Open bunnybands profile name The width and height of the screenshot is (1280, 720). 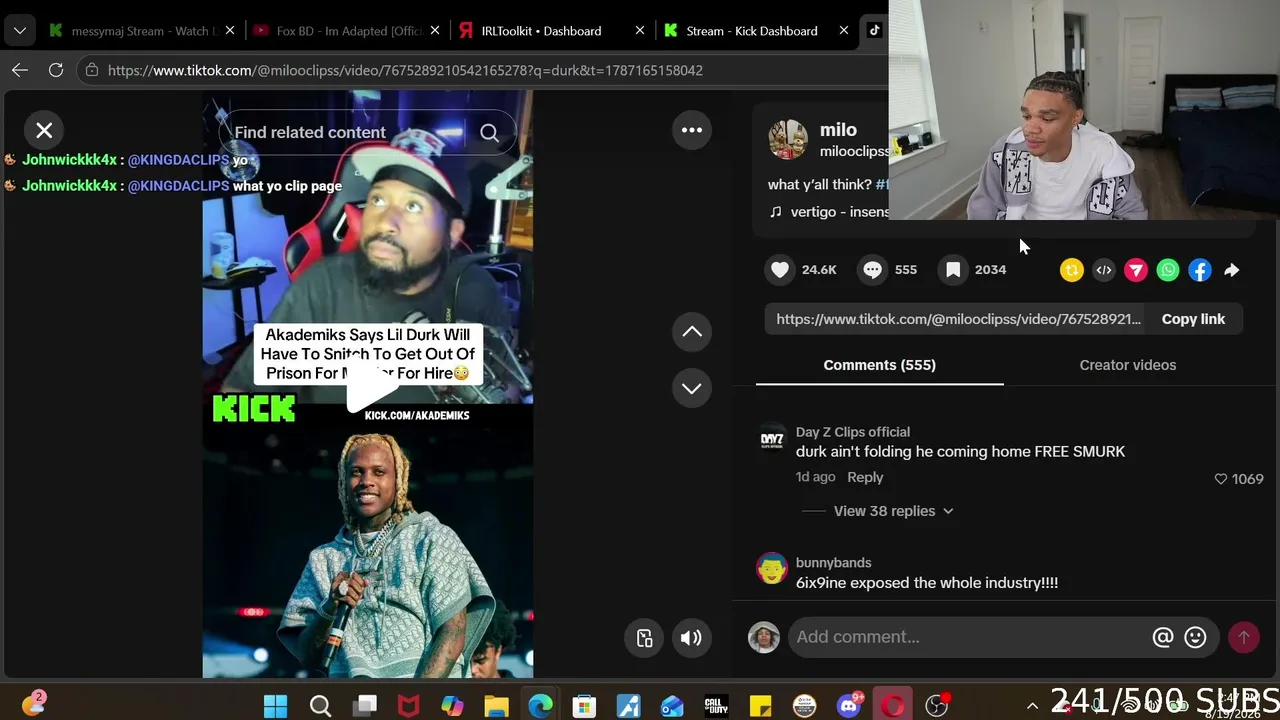[833, 563]
